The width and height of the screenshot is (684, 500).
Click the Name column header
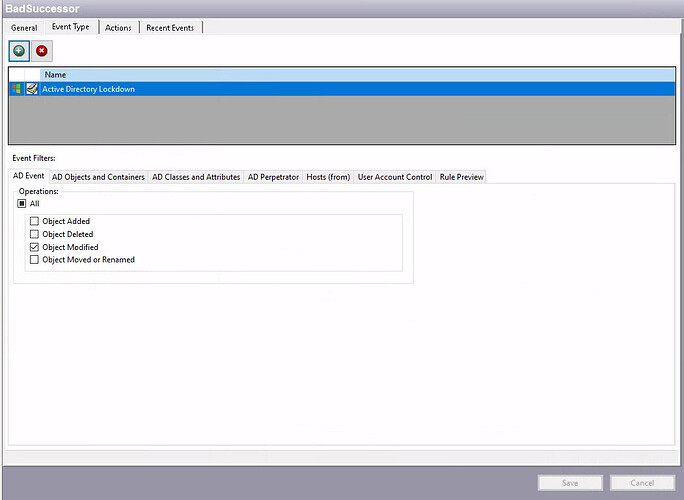[55, 75]
